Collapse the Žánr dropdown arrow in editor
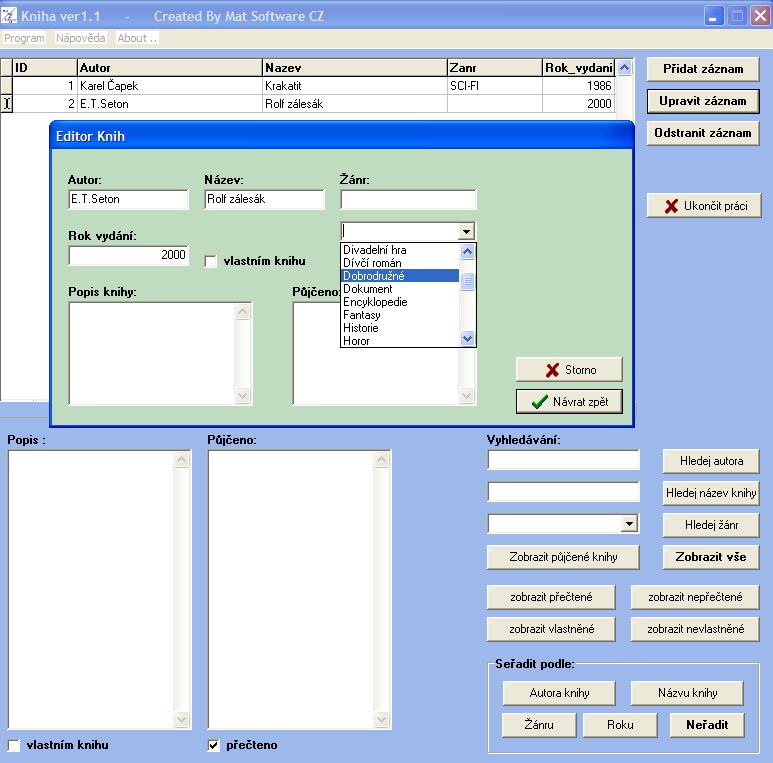This screenshot has width=773, height=763. 466,231
